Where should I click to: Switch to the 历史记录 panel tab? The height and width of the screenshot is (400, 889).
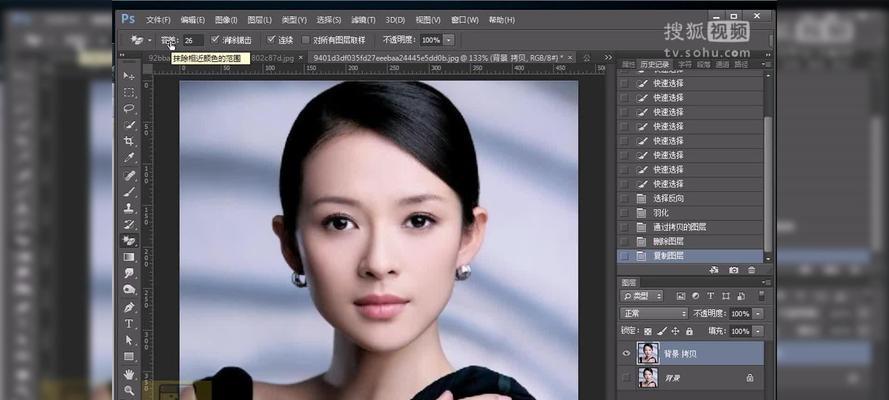(x=655, y=64)
